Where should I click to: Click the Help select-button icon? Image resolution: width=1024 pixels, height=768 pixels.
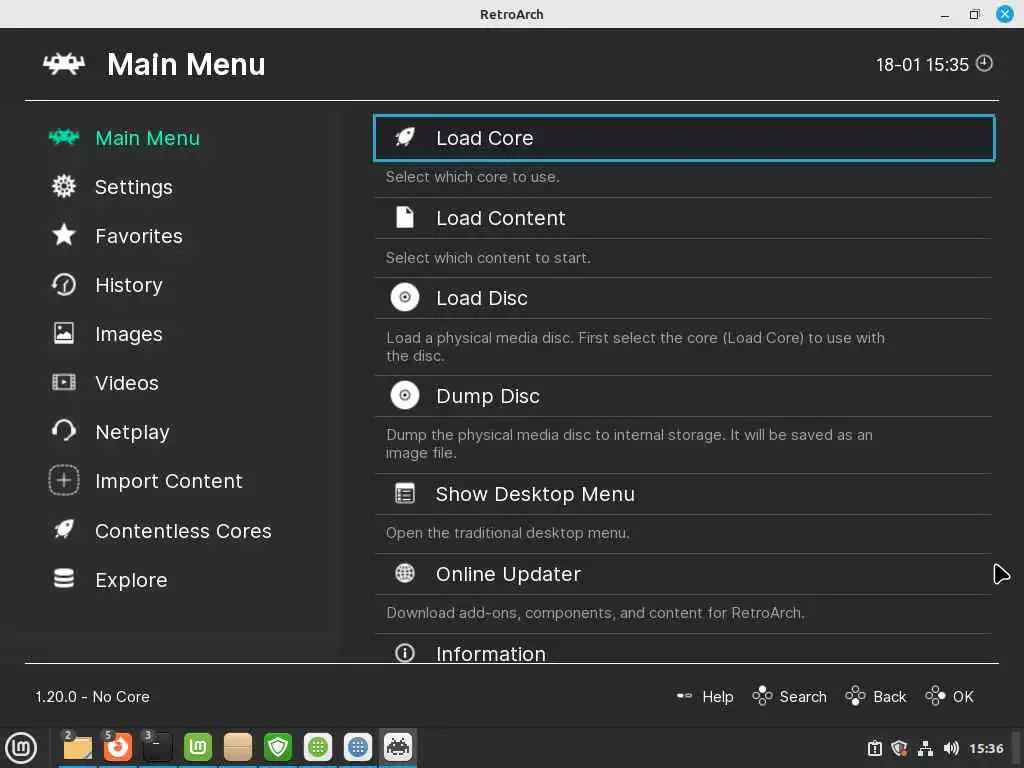point(684,696)
